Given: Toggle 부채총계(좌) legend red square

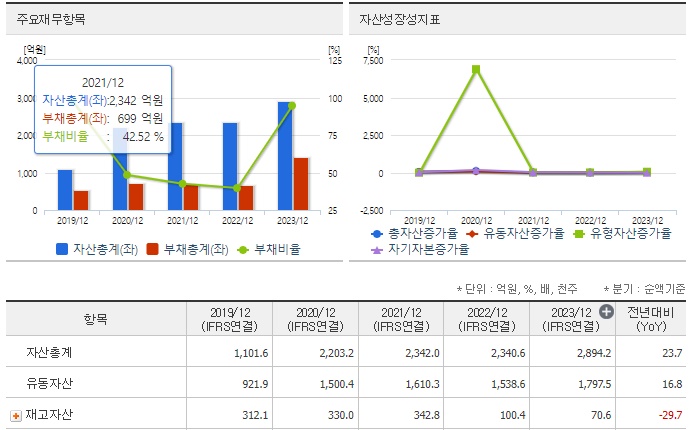Looking at the screenshot, I should 152,249.
